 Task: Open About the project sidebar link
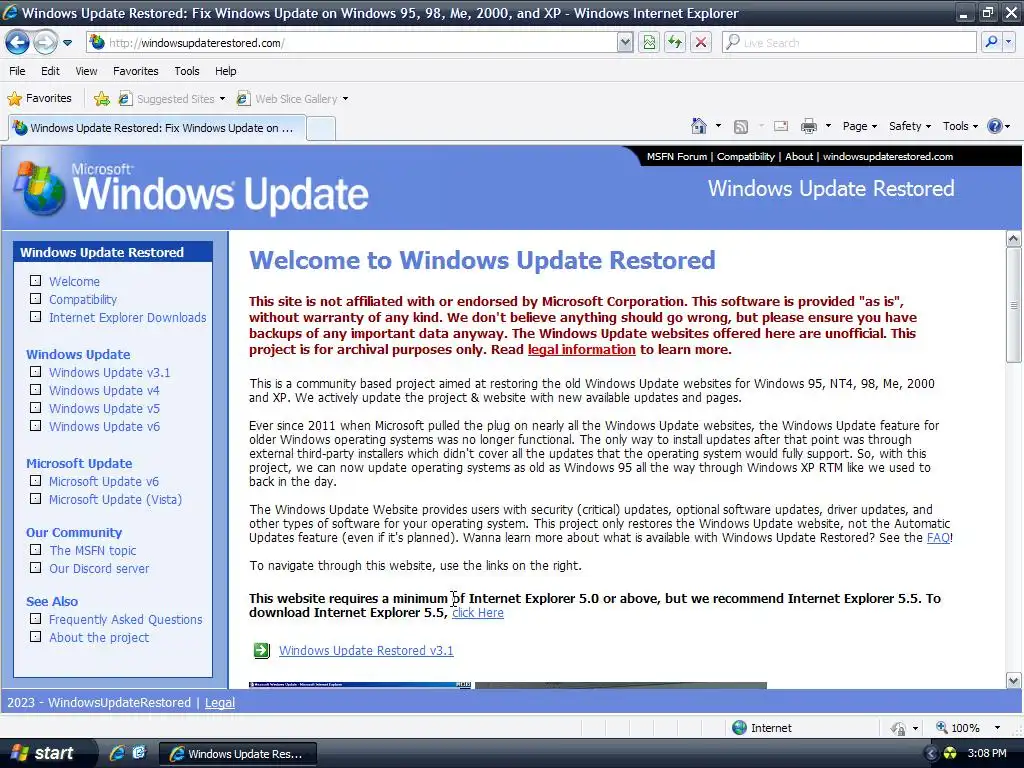click(x=99, y=637)
